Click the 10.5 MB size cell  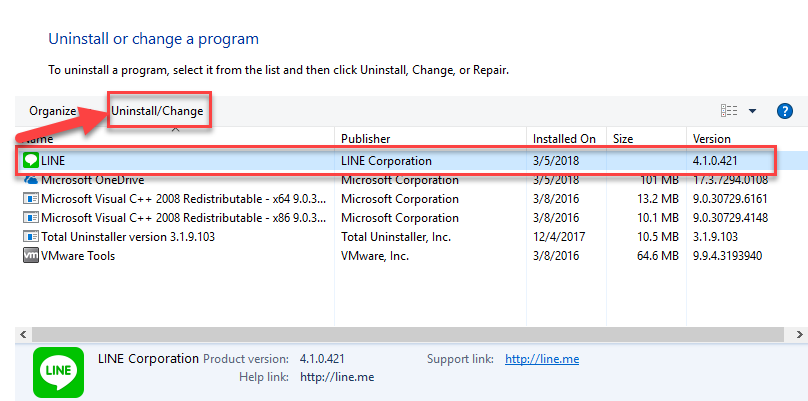pos(656,237)
